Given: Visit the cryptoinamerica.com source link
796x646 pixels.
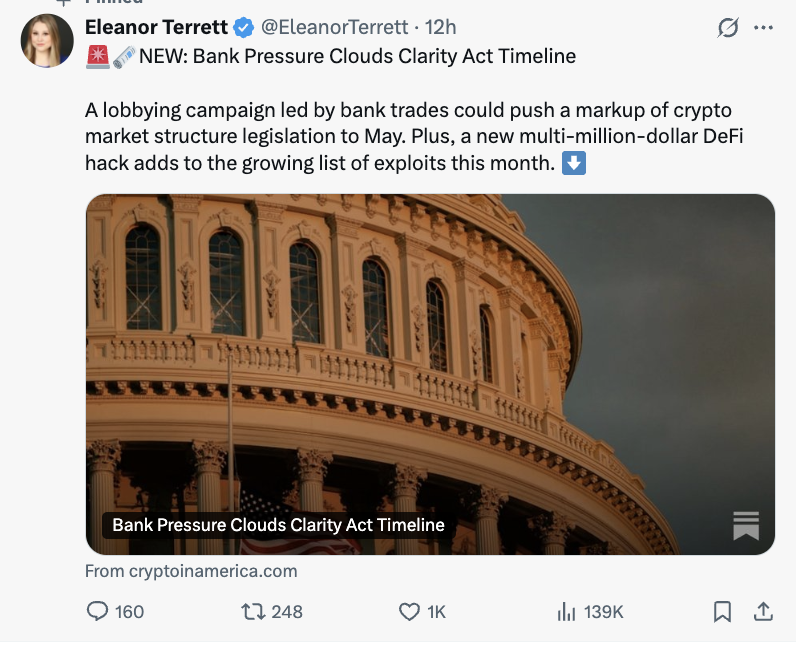Looking at the screenshot, I should pos(191,571).
